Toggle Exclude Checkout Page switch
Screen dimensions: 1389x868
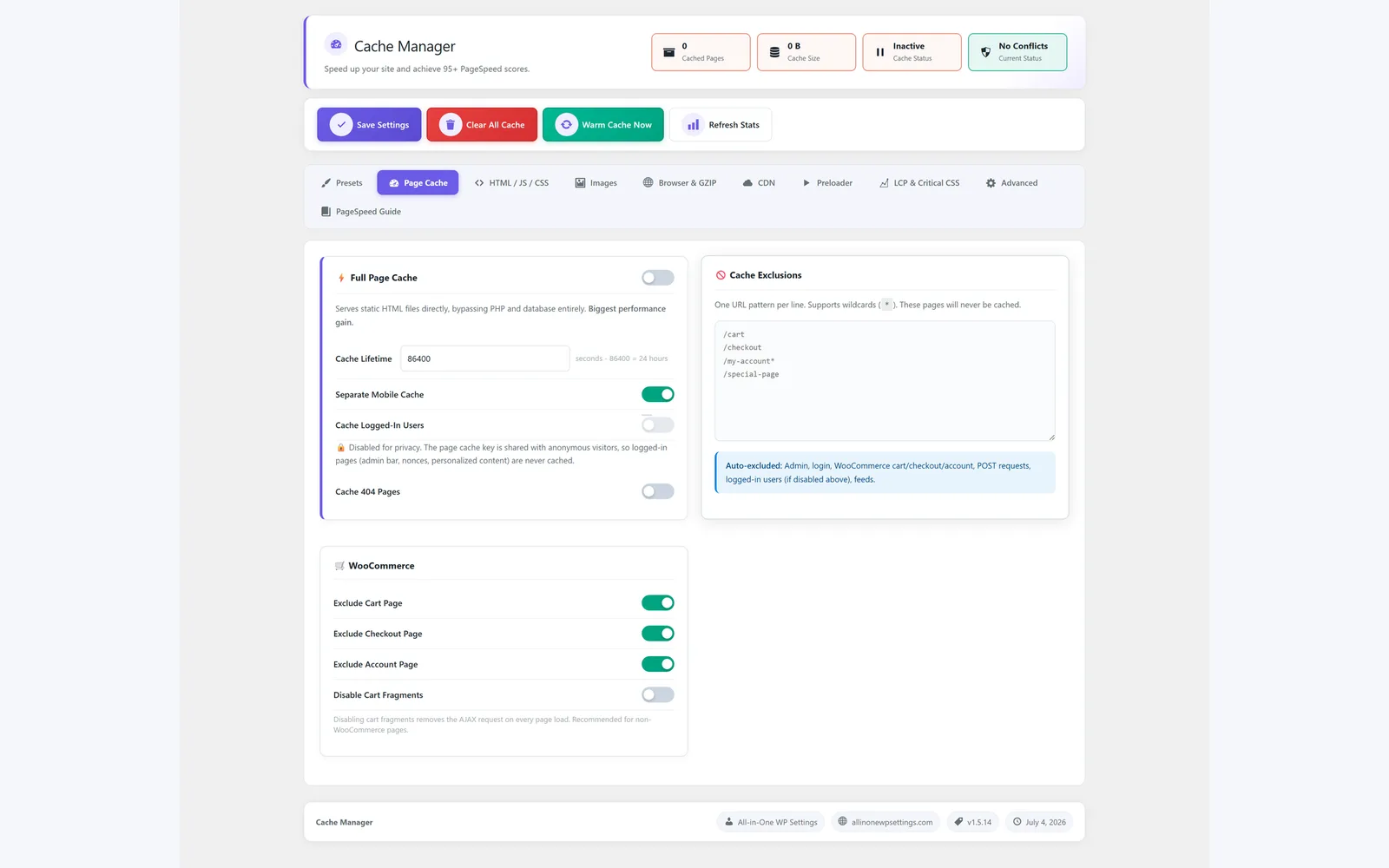click(658, 634)
